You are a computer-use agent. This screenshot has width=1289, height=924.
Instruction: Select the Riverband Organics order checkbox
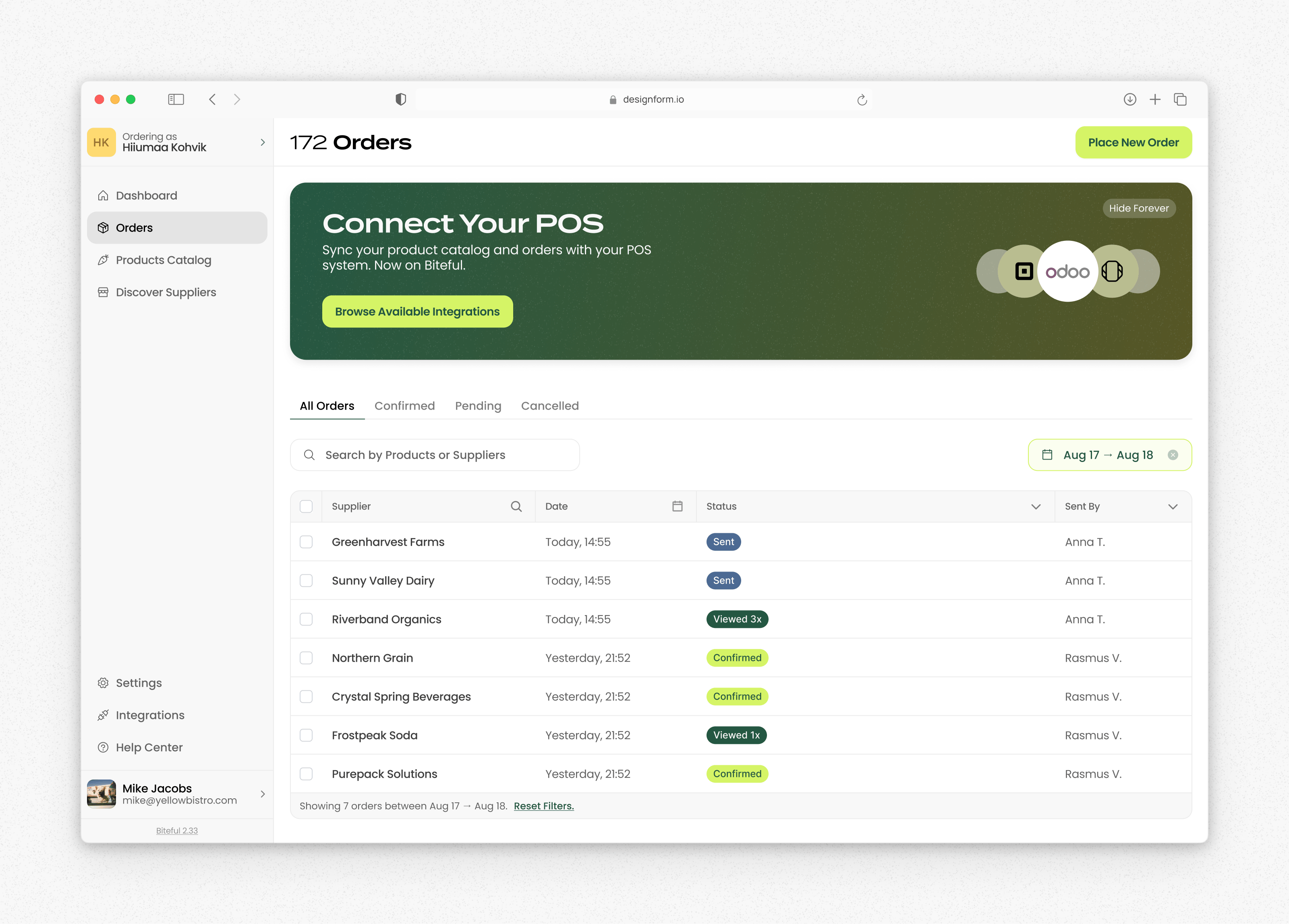(306, 619)
